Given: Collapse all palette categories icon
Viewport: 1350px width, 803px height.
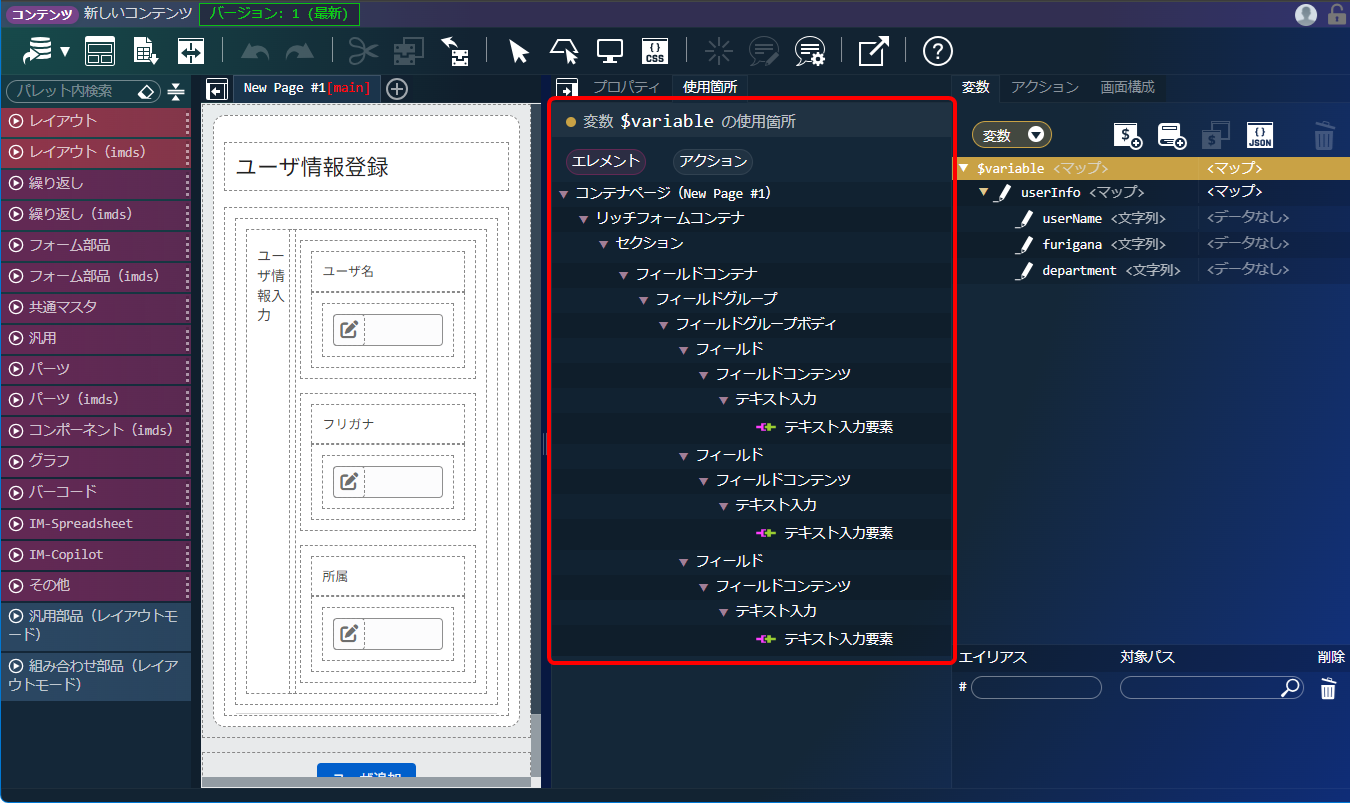Looking at the screenshot, I should point(176,91).
